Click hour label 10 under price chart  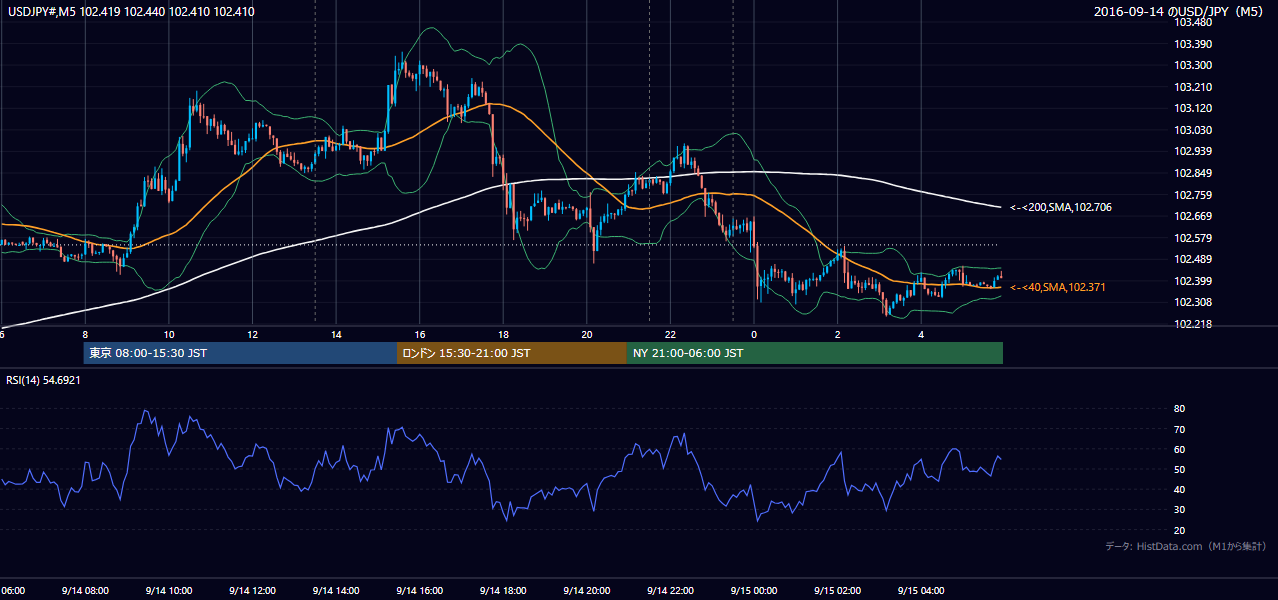coord(169,334)
